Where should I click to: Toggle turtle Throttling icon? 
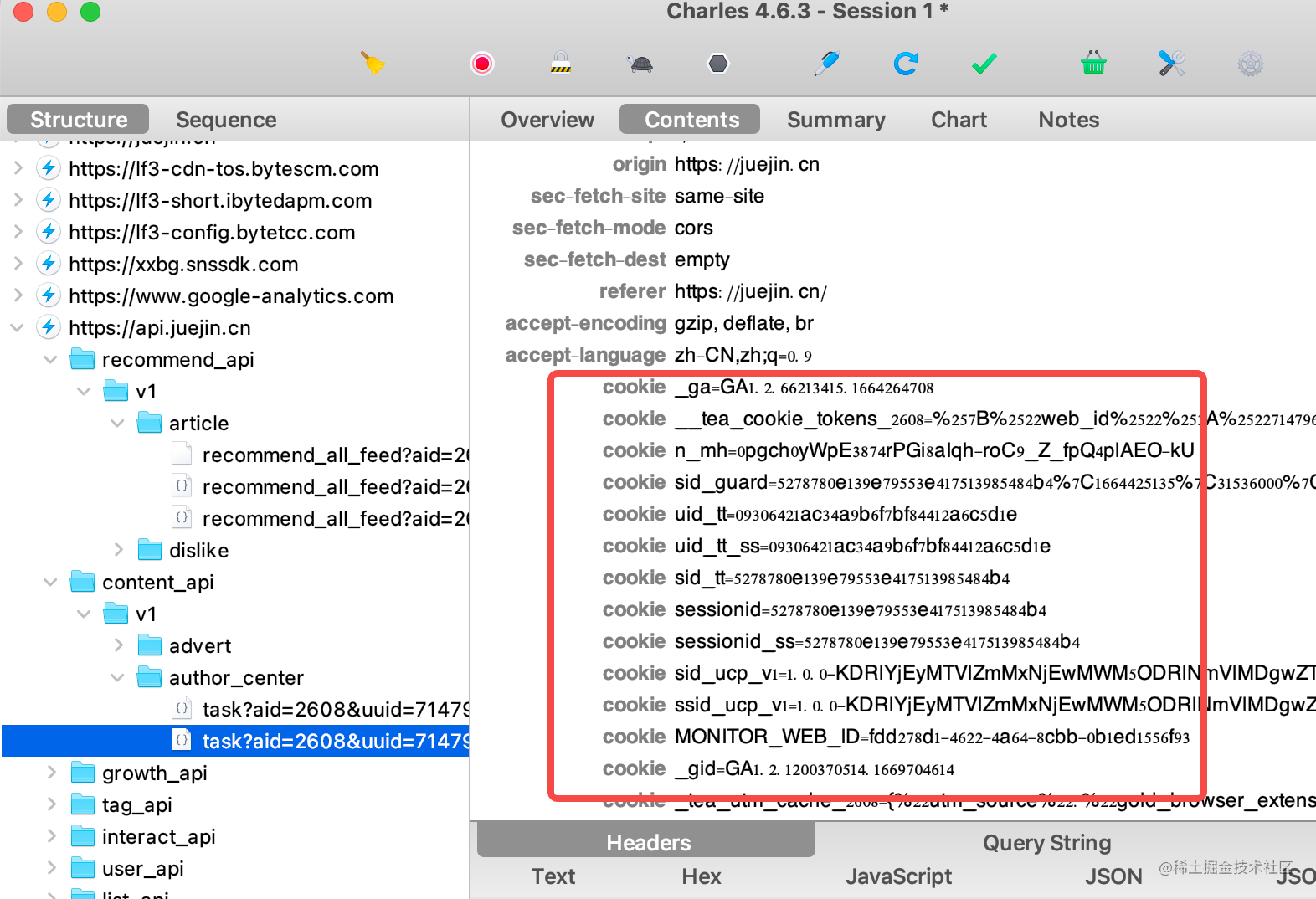(x=640, y=64)
